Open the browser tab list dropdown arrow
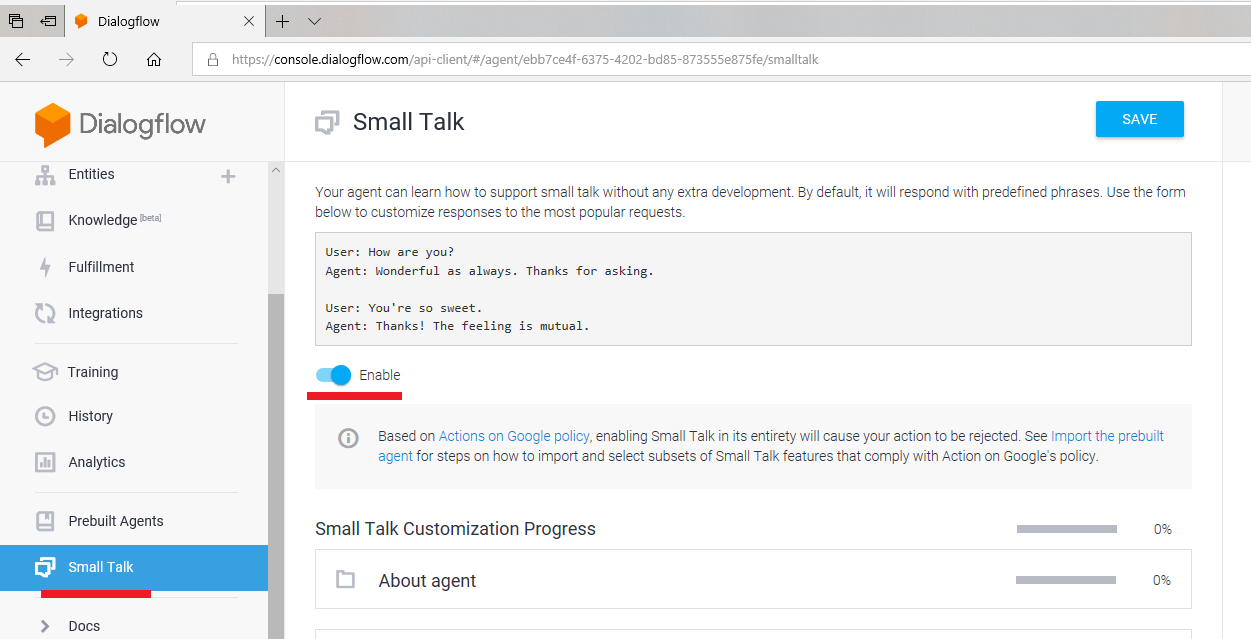The height and width of the screenshot is (639, 1251). [314, 21]
